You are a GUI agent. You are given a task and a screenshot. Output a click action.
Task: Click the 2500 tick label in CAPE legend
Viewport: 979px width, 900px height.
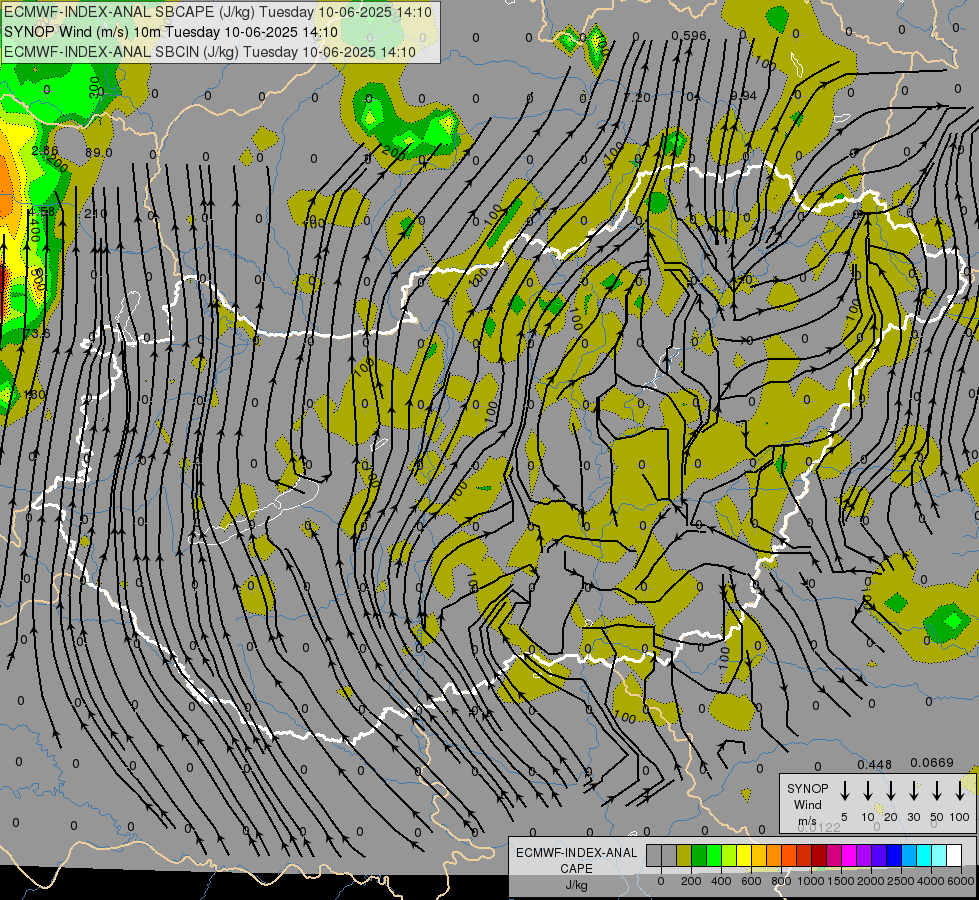coord(901,881)
